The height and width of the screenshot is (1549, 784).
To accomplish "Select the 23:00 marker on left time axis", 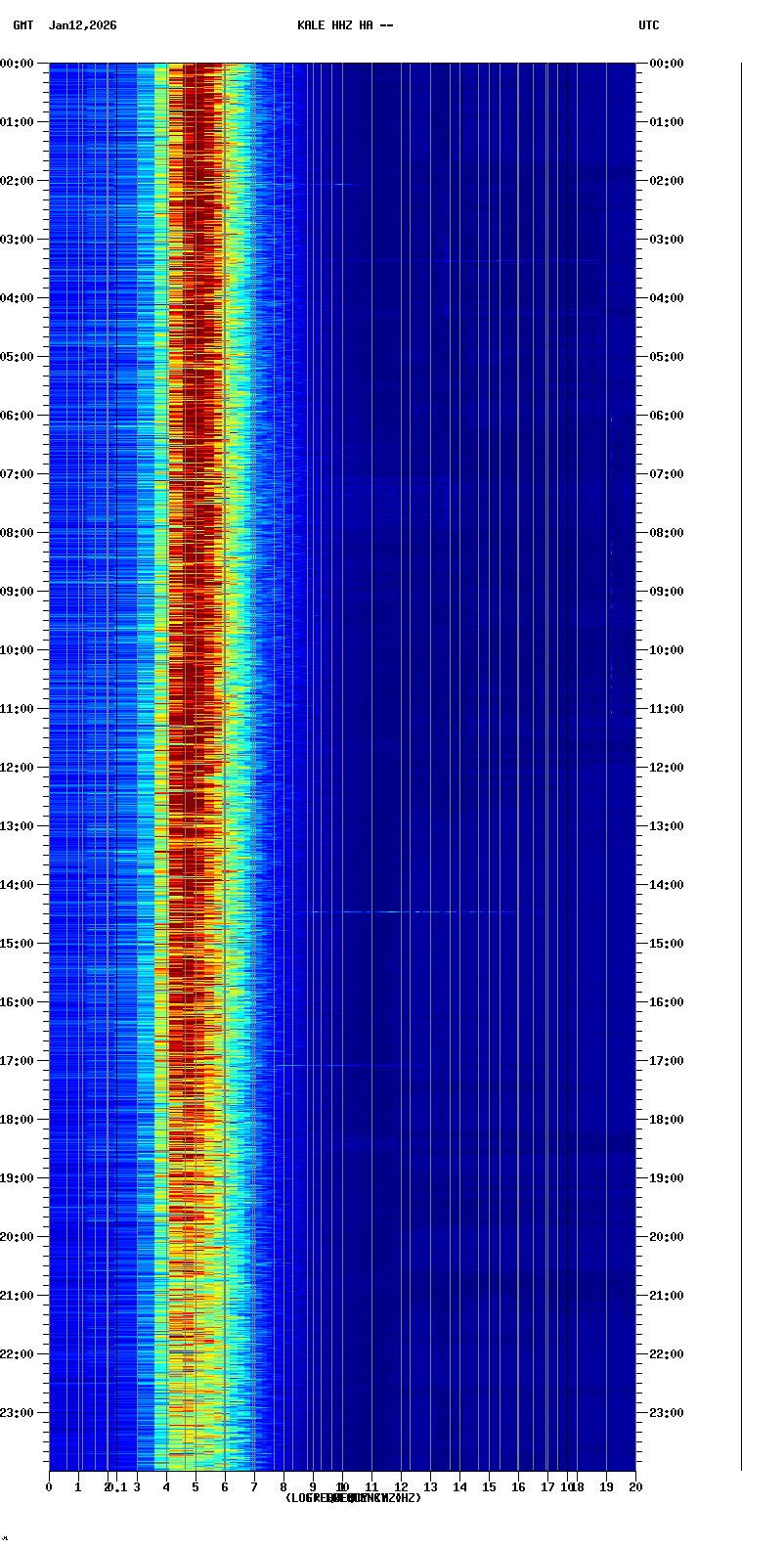I will pyautogui.click(x=18, y=1413).
